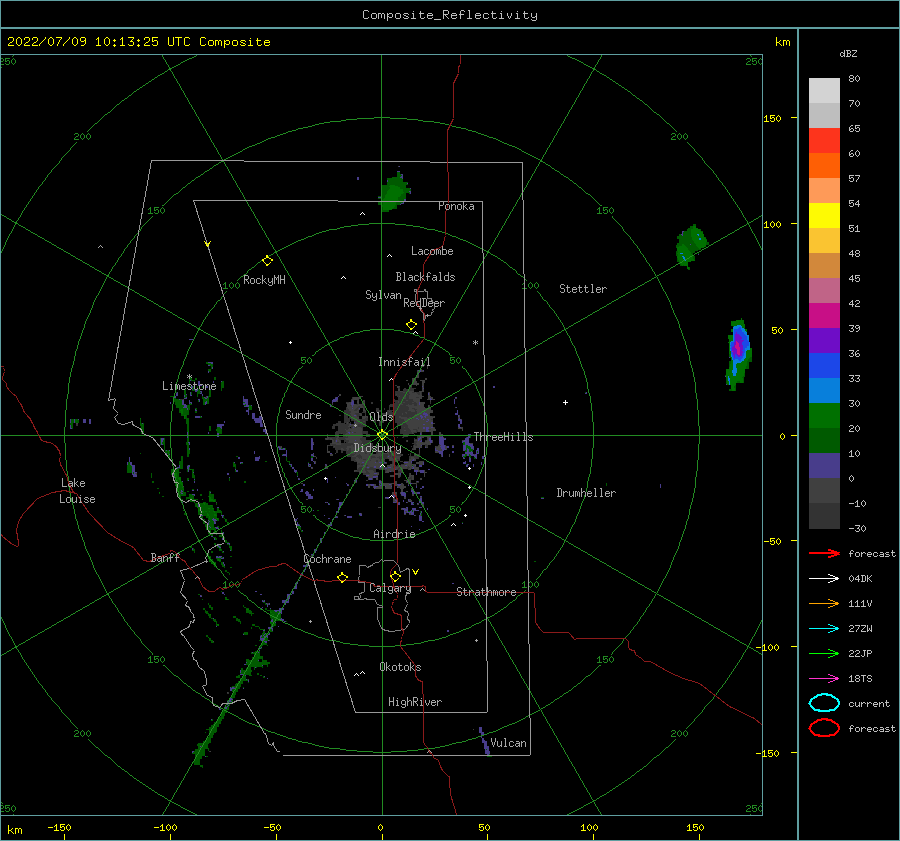Screen dimensions: 900x841
Task: Click the Banff label
Action: coord(165,557)
